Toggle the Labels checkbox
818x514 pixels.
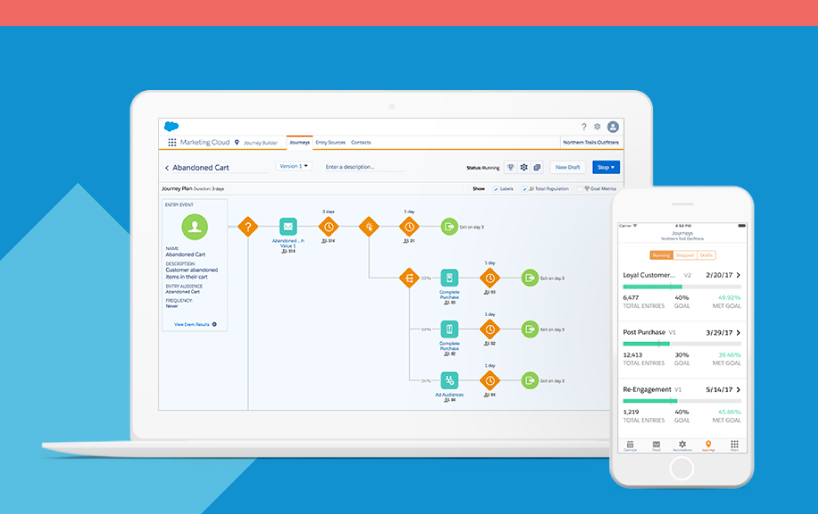(x=496, y=189)
